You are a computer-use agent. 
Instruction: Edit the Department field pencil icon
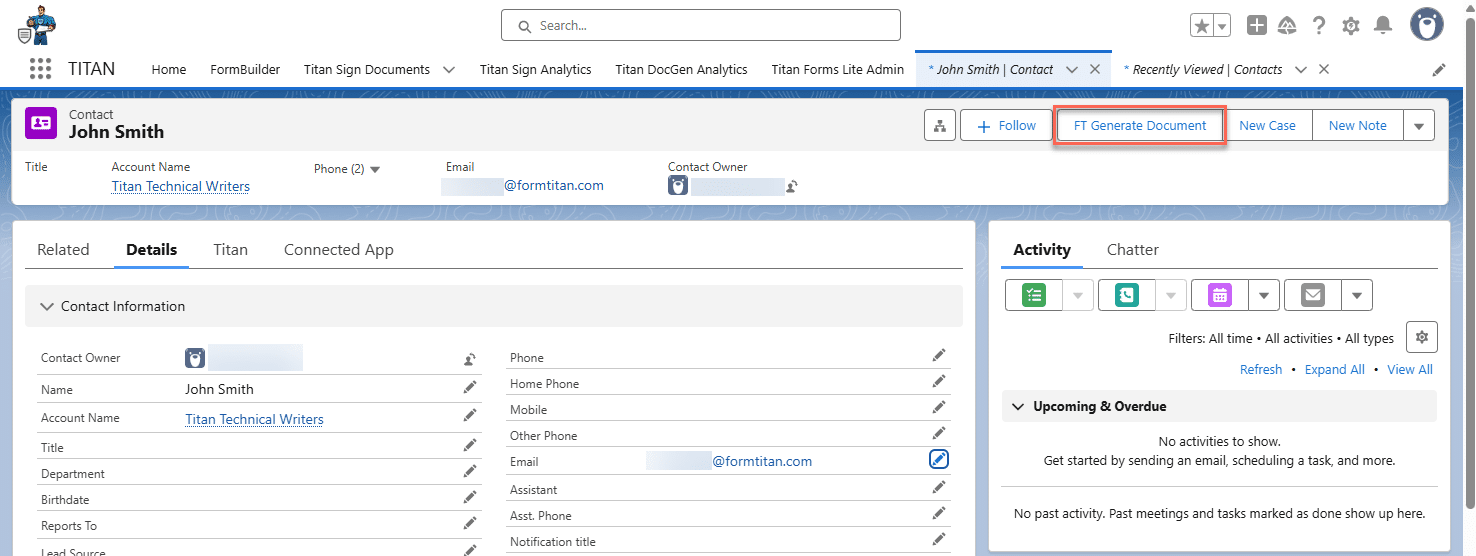click(x=469, y=471)
